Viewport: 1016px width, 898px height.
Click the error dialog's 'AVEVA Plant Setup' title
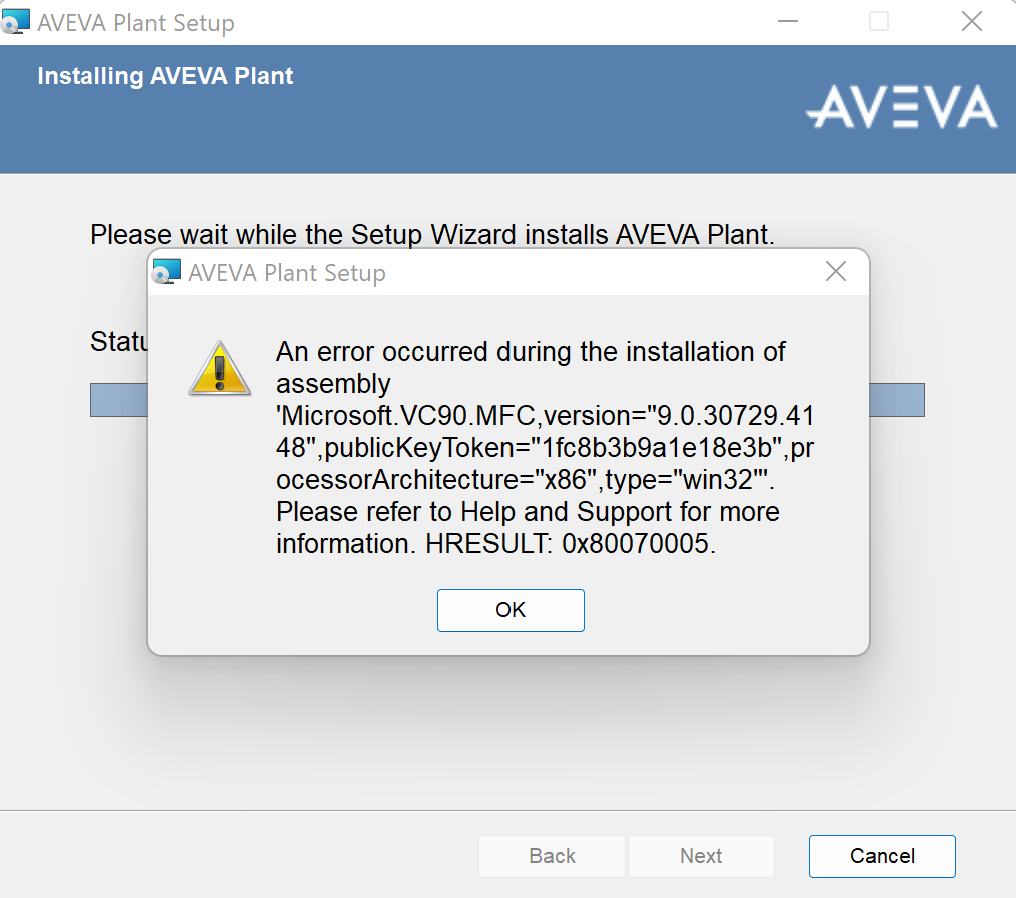click(x=287, y=273)
